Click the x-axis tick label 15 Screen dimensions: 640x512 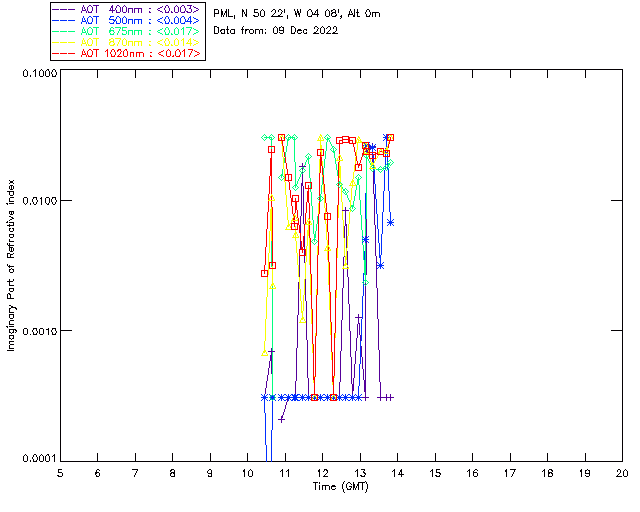click(x=435, y=473)
